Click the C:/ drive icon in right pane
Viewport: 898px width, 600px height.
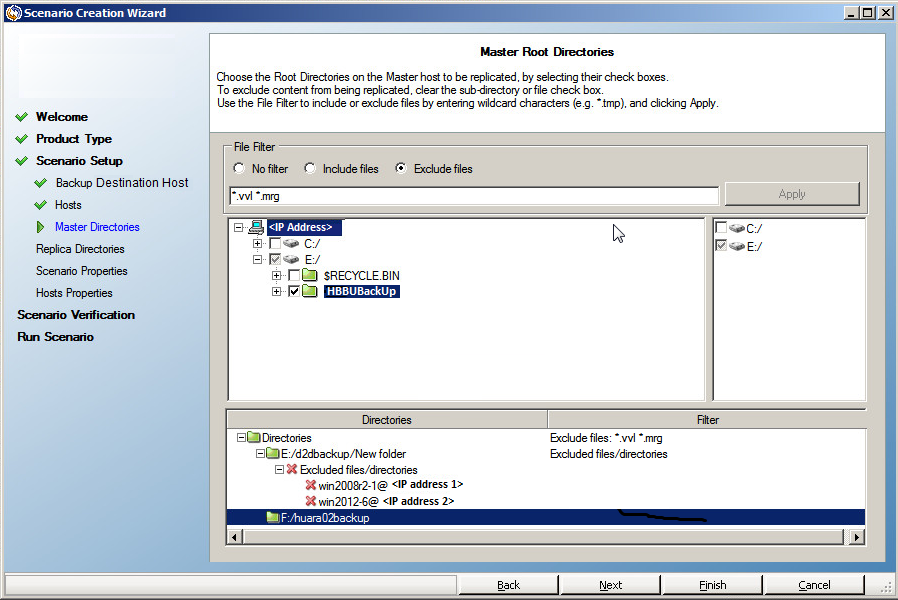[736, 228]
